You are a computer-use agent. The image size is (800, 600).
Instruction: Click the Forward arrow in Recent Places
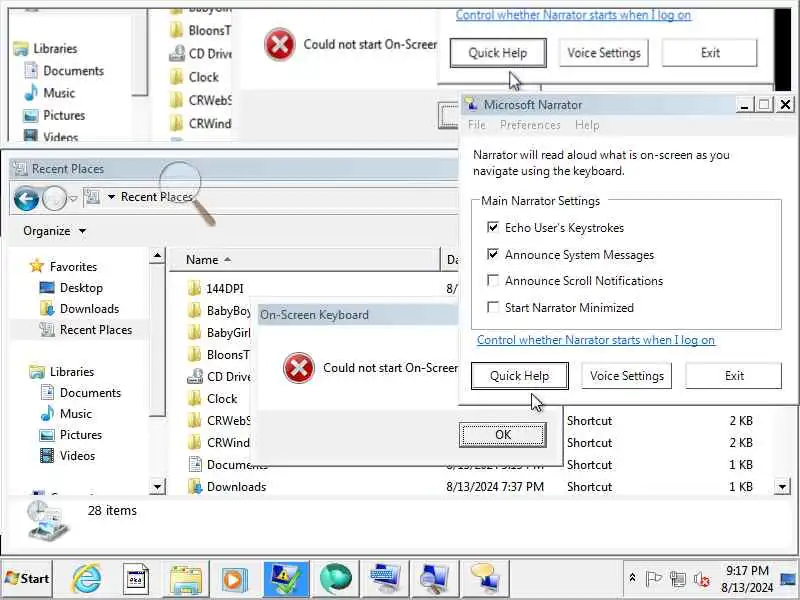54,198
